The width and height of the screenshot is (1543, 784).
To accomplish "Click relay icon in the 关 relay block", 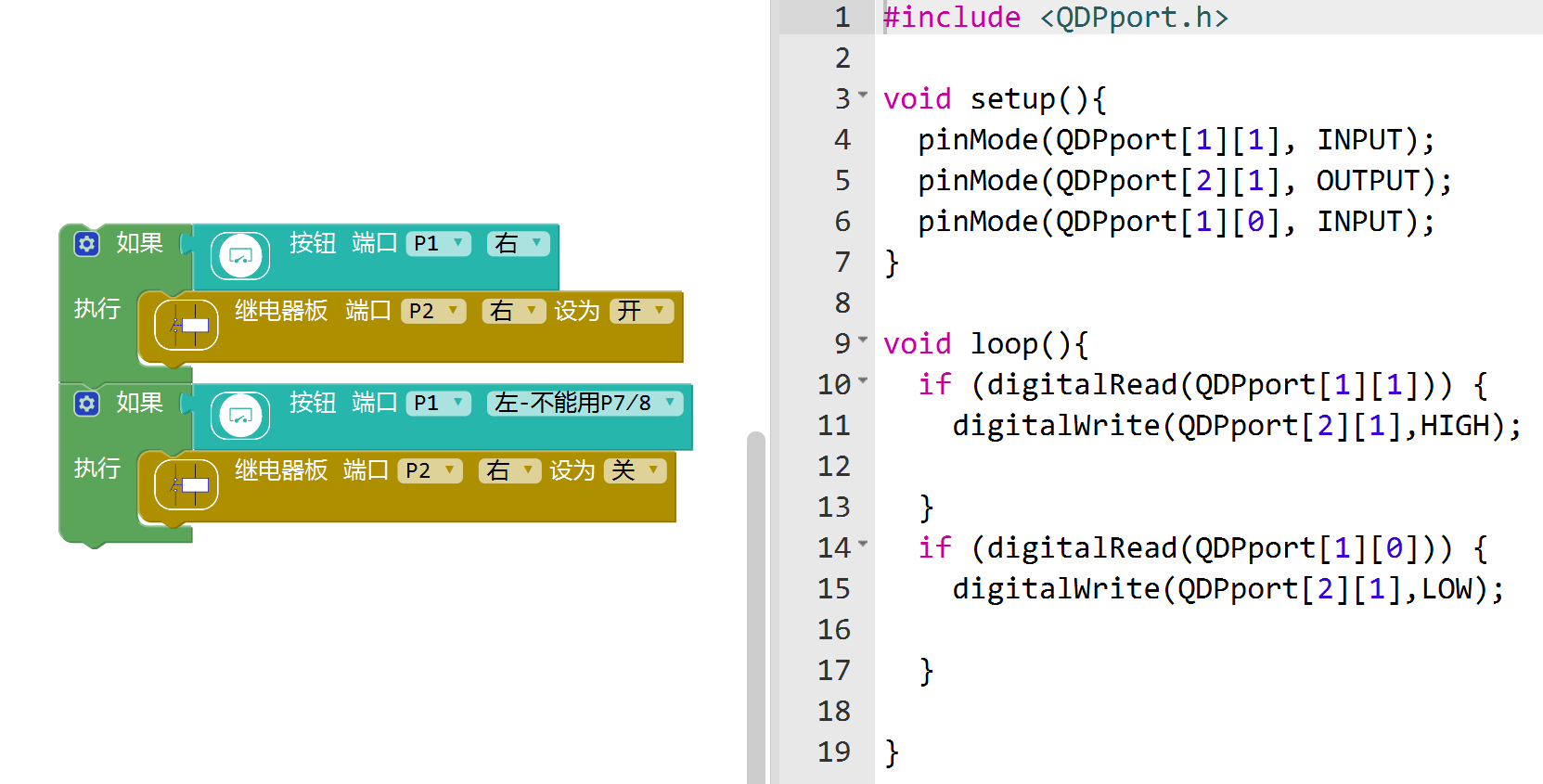I will [186, 485].
